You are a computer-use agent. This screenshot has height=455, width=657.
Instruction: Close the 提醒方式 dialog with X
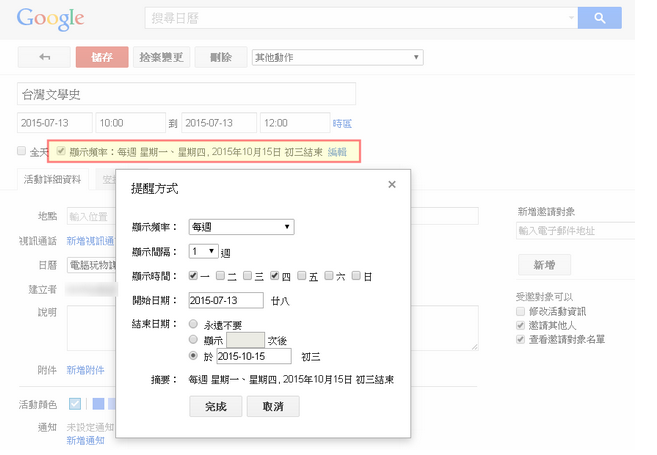[392, 185]
